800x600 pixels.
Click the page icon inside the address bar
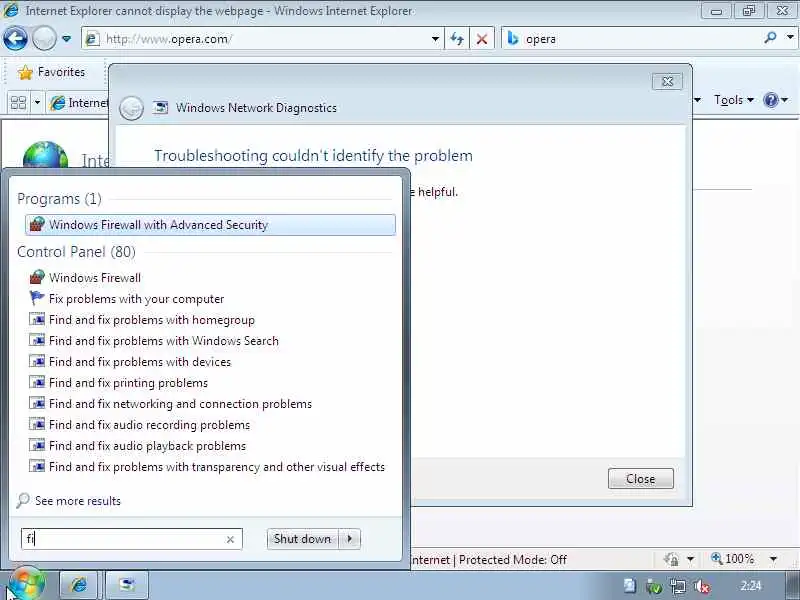coord(92,39)
